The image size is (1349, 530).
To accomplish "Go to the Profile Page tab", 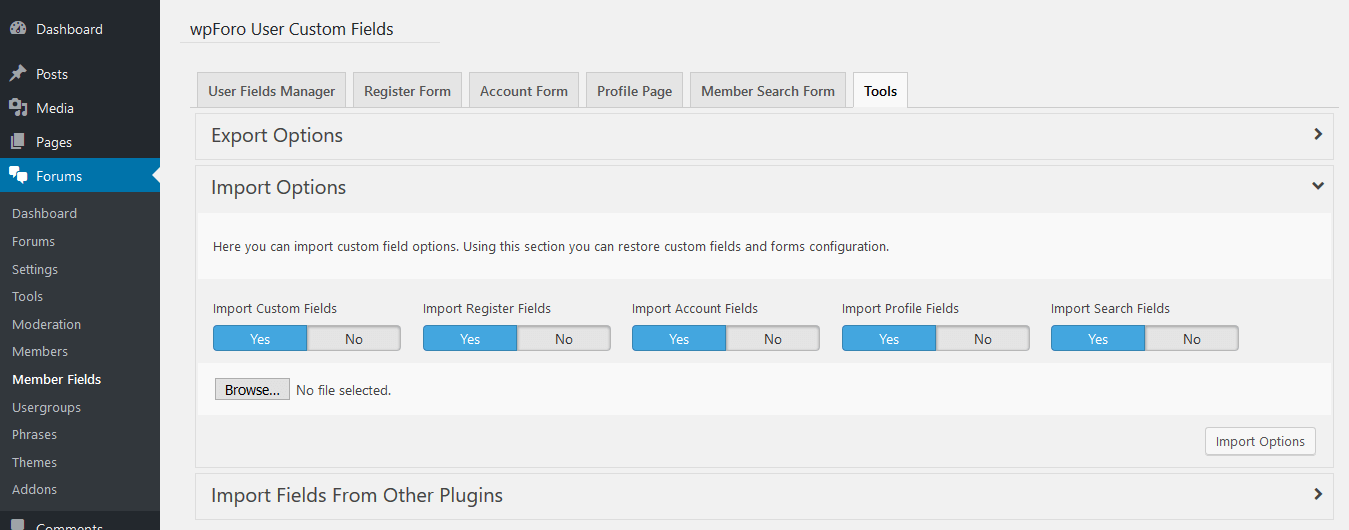I will tap(634, 91).
